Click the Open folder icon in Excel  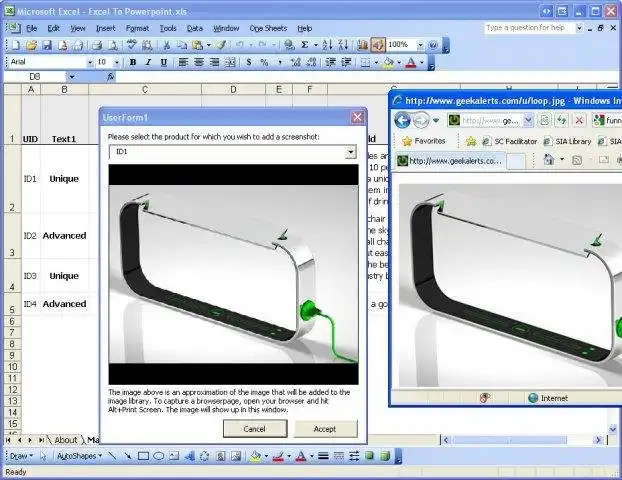coord(32,45)
